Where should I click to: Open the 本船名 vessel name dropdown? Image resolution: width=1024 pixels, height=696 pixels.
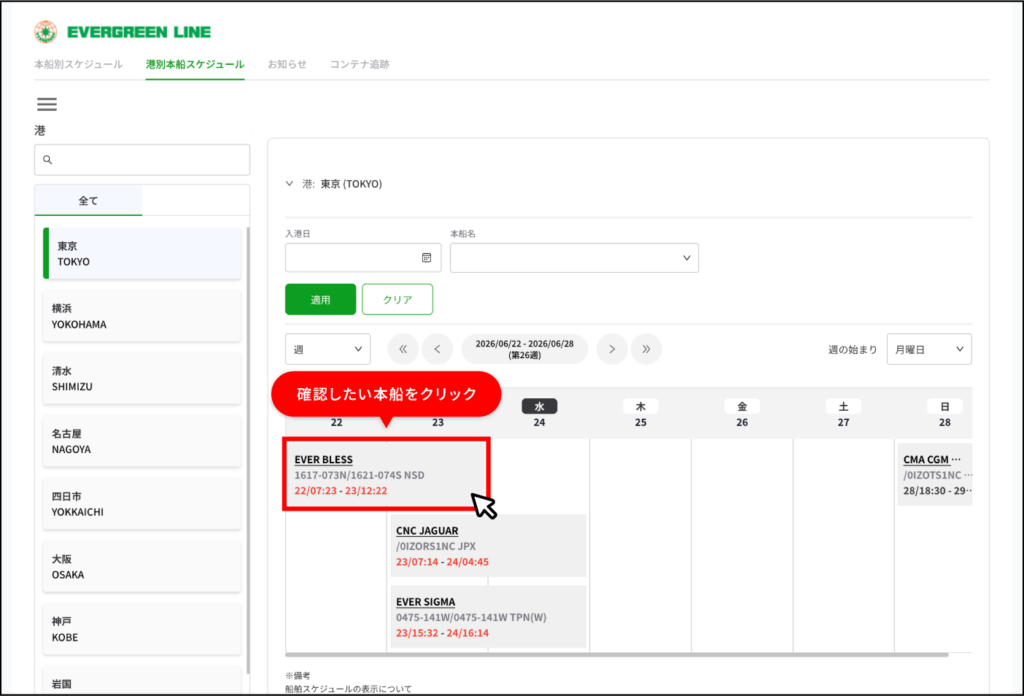tap(574, 258)
